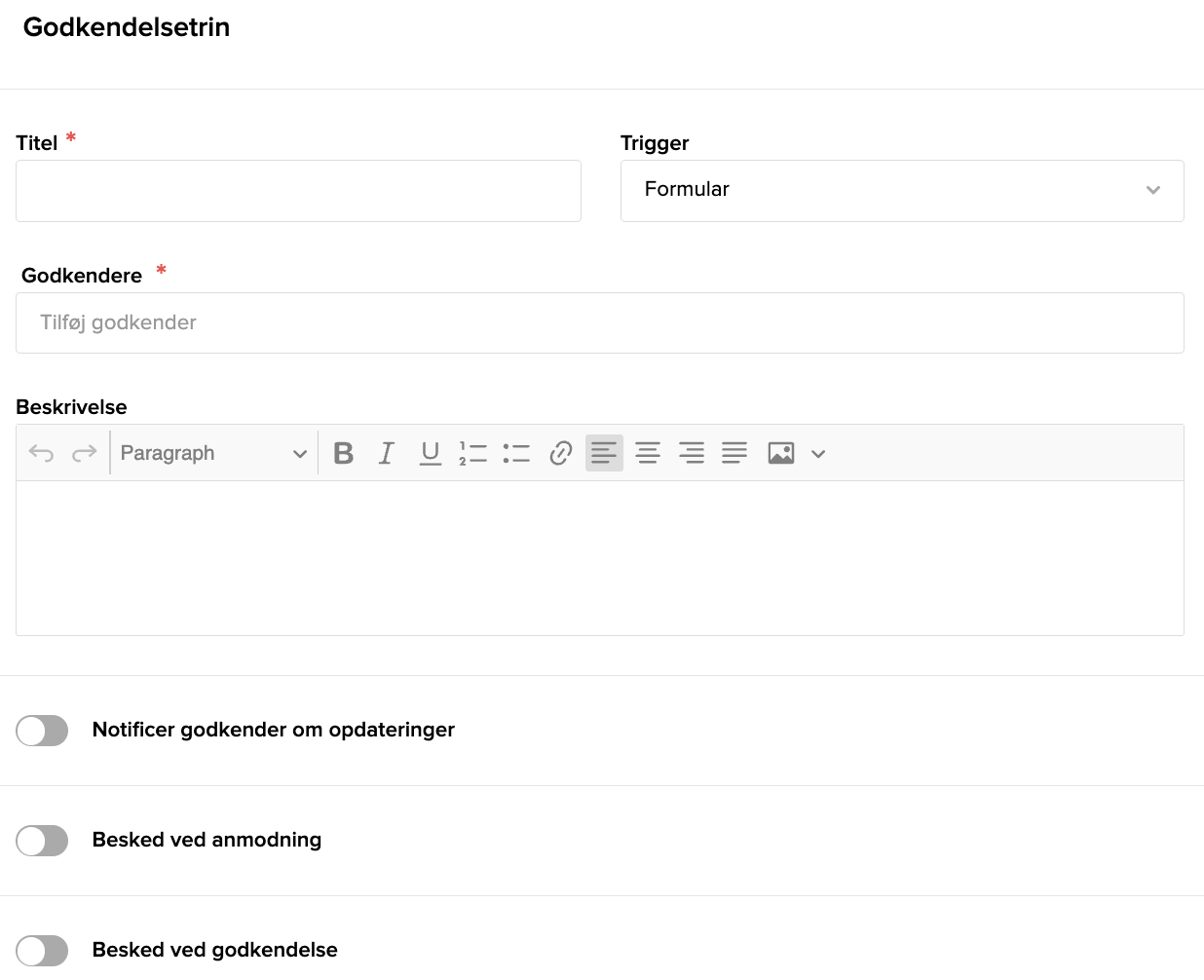Insert a numbered list
Screen dimensions: 1204x980
pos(473,453)
